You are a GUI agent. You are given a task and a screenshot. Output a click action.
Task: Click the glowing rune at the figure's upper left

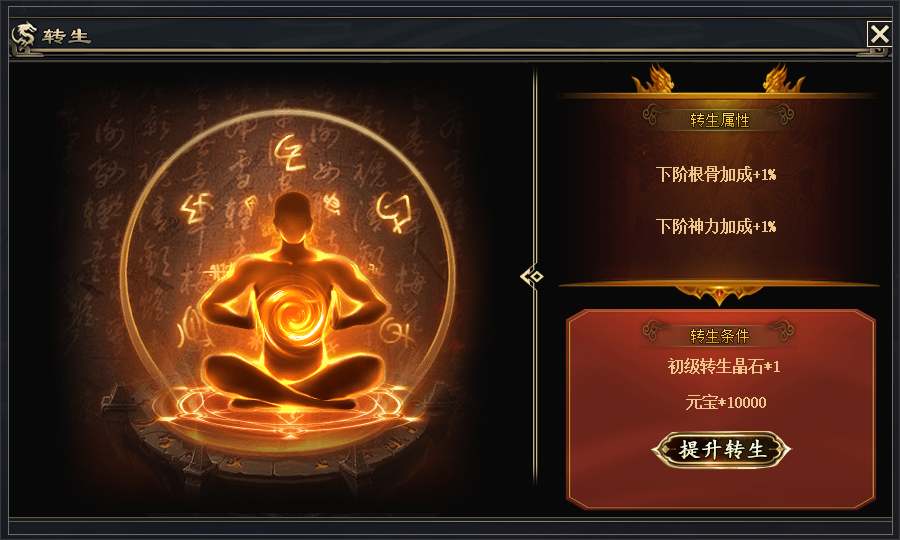195,209
